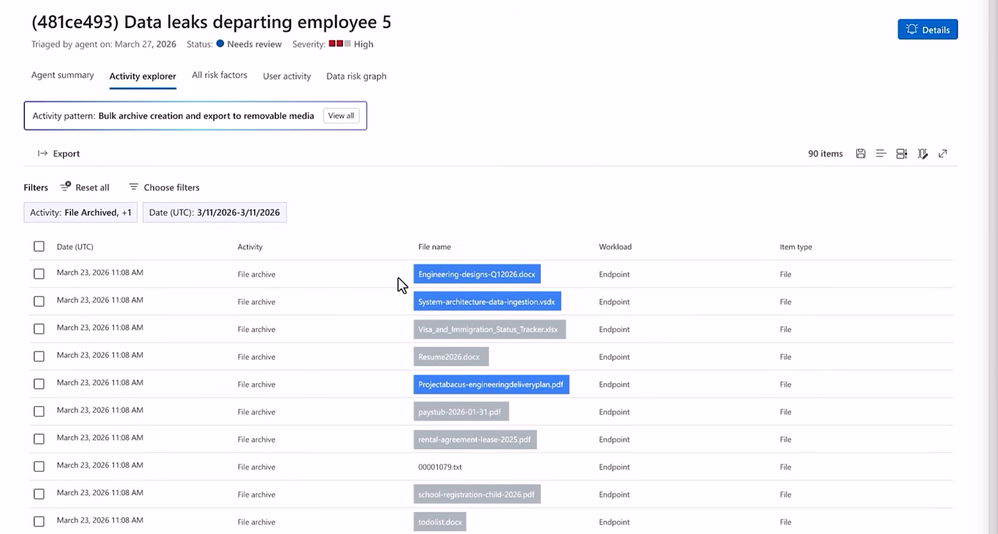Check the school-registration-child-2026.pdf row checkbox

(x=39, y=494)
